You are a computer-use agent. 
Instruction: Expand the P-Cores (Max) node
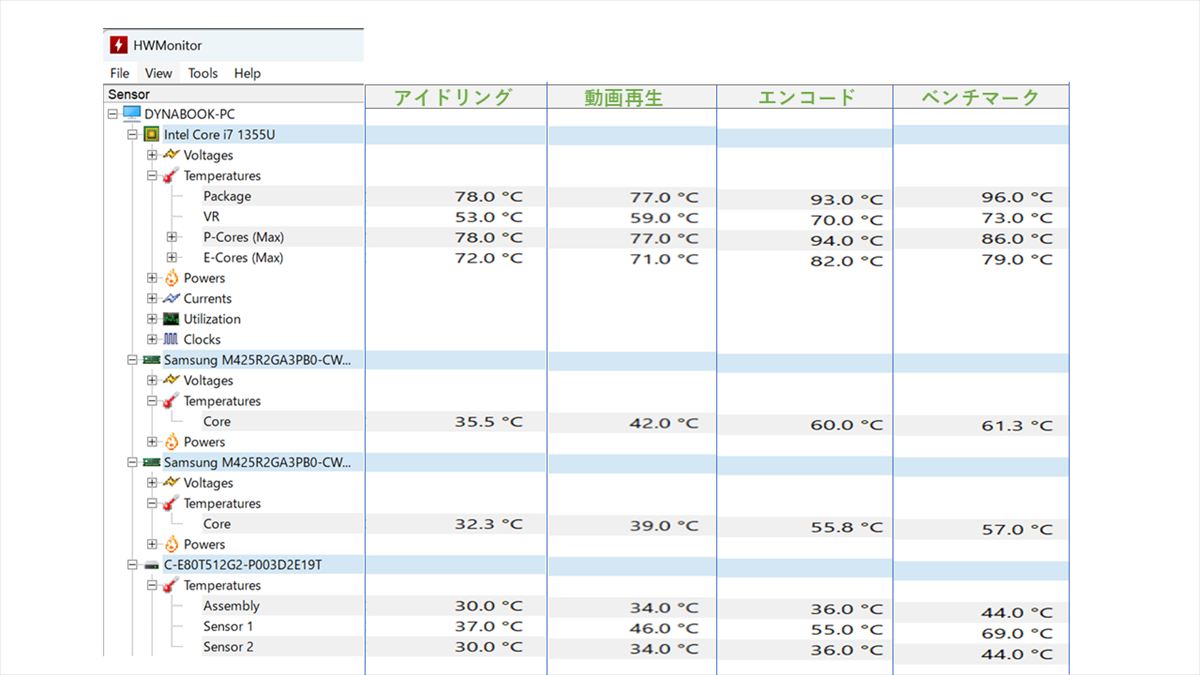(x=172, y=237)
